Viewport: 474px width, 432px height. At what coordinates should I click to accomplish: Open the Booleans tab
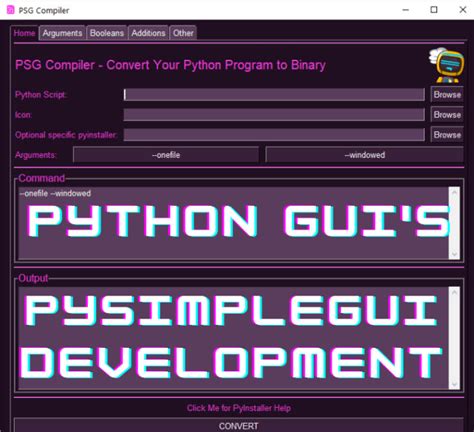(x=107, y=33)
